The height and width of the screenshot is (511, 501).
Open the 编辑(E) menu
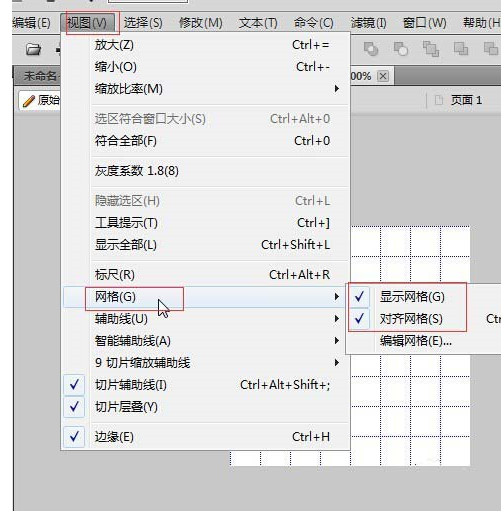click(x=31, y=23)
